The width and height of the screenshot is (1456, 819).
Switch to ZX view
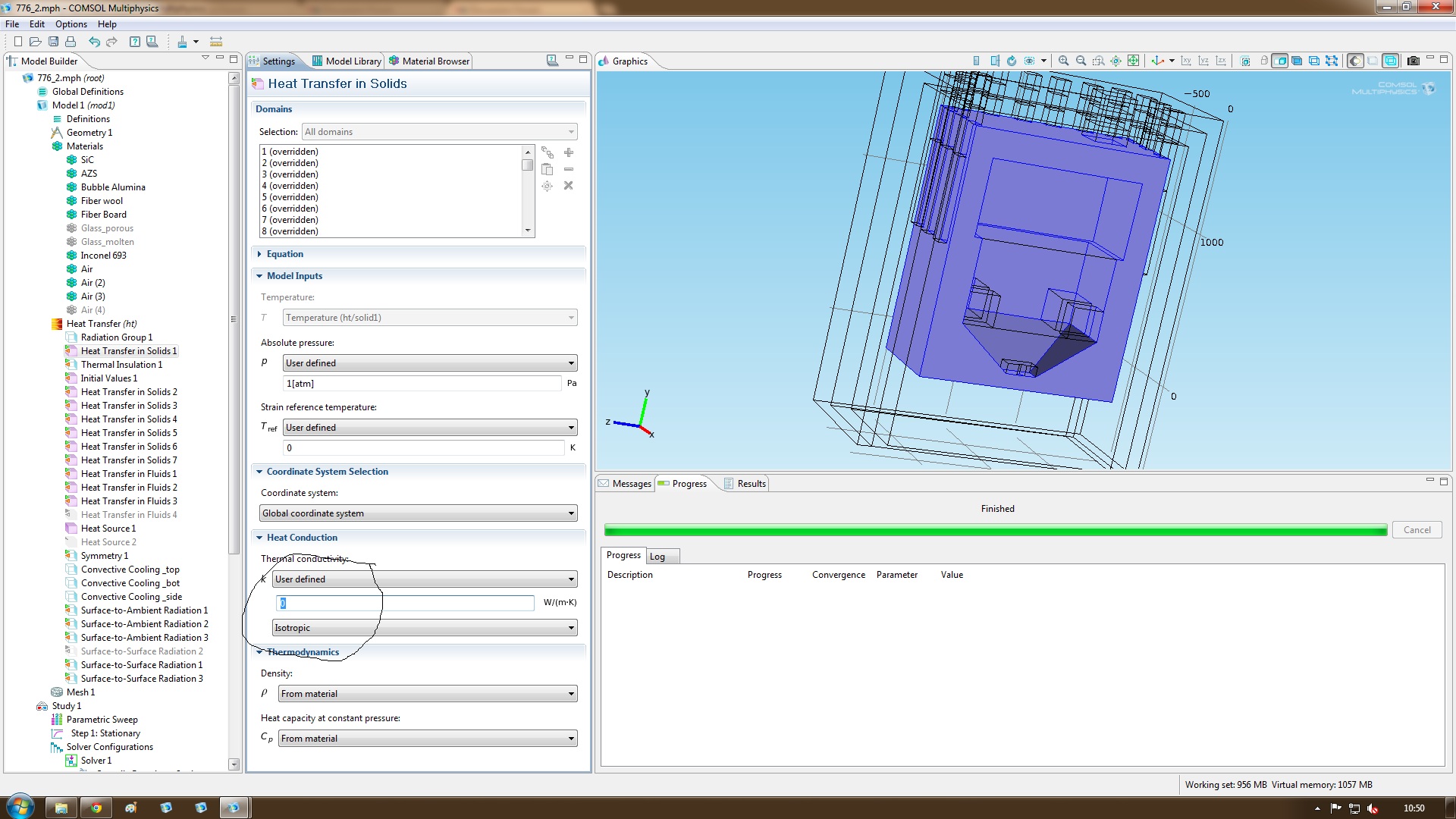tap(1221, 61)
